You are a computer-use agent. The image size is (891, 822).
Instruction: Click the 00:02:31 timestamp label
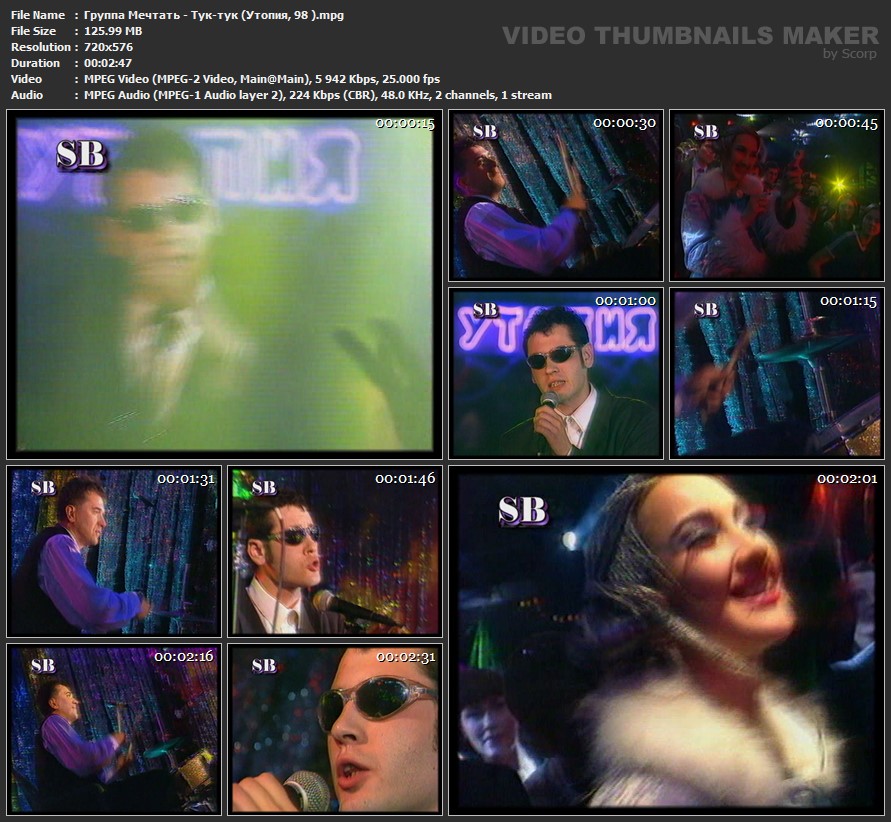click(x=405, y=657)
